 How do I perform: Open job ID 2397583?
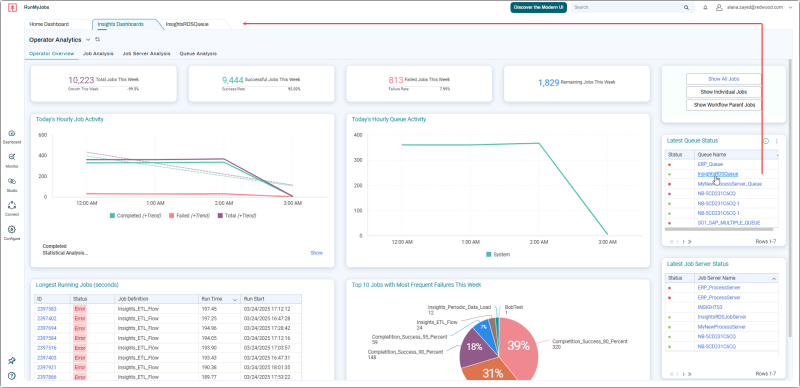pyautogui.click(x=46, y=309)
